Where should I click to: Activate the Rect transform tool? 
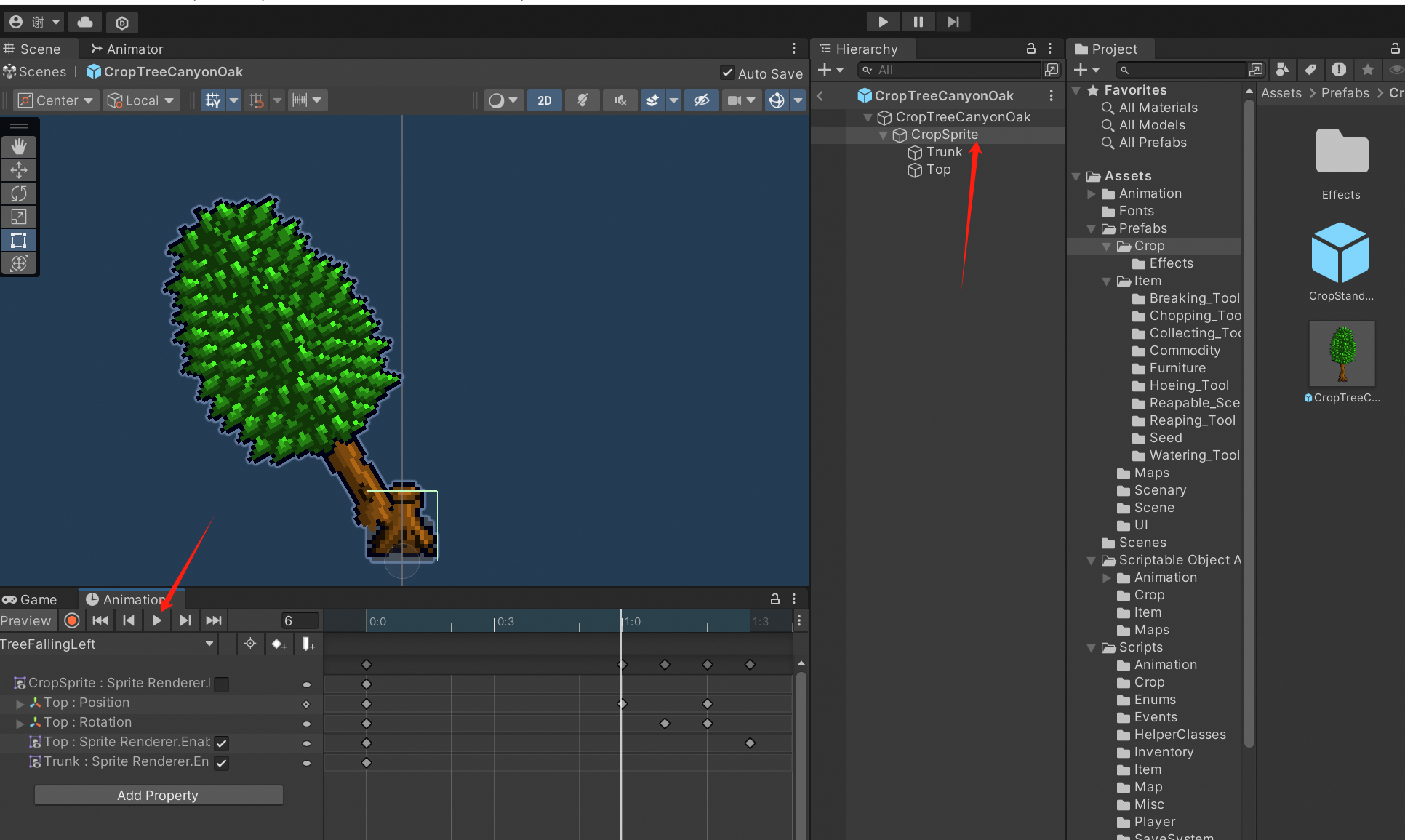(x=19, y=240)
